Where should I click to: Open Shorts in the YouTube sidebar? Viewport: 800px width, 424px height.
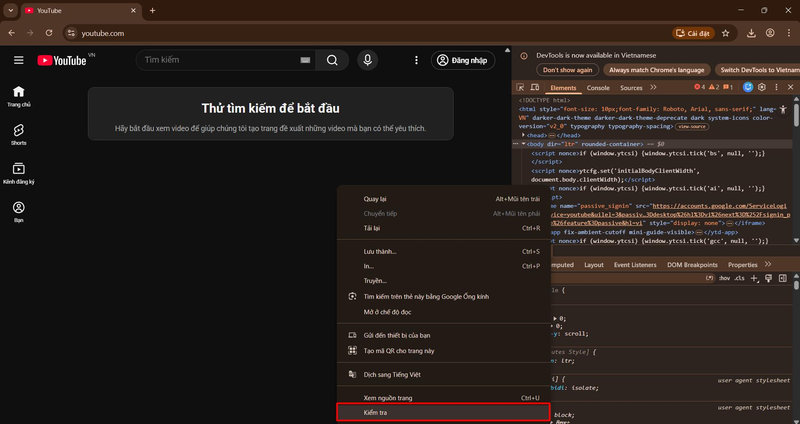tap(18, 135)
